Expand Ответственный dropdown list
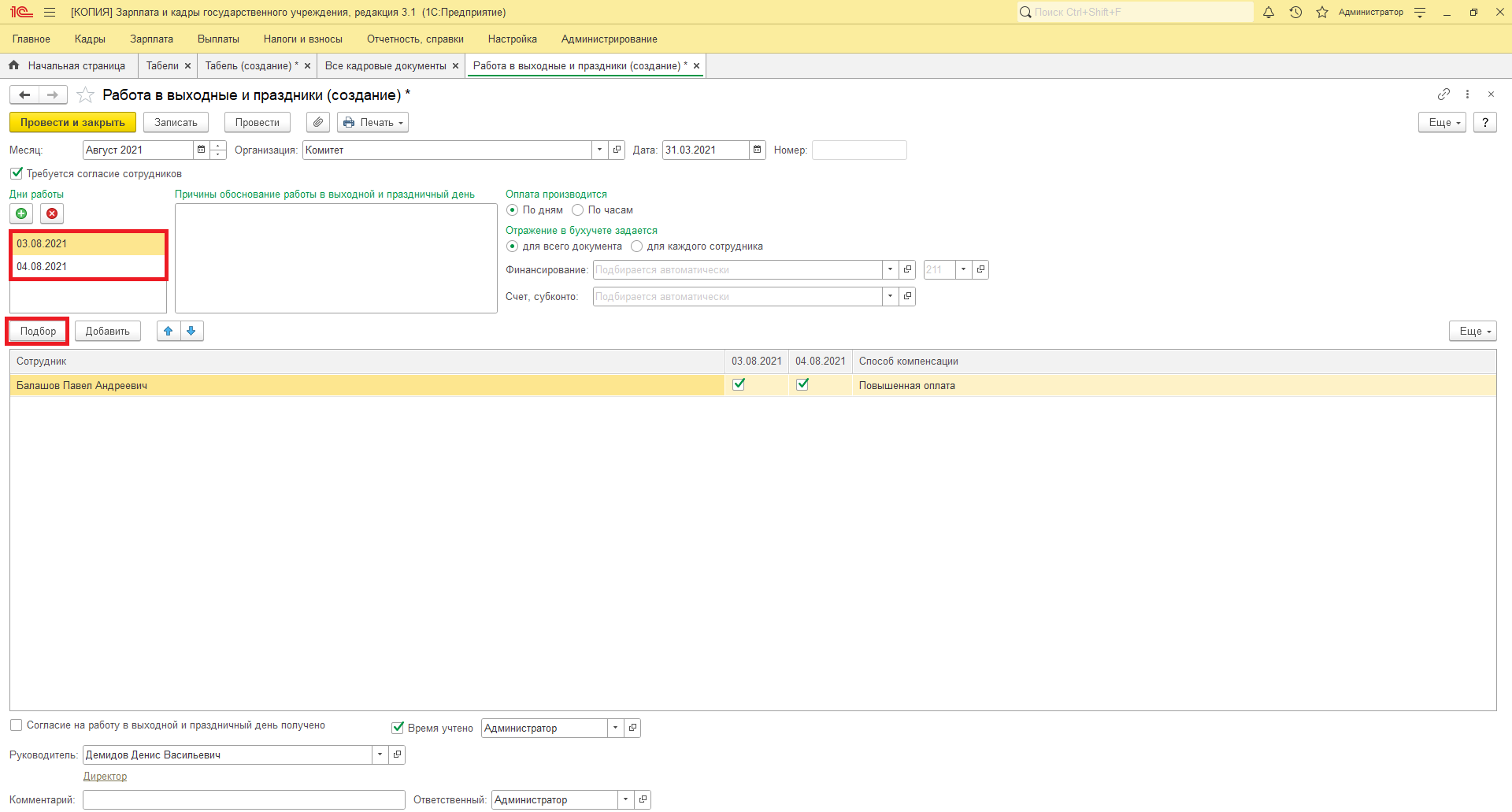 coord(626,799)
